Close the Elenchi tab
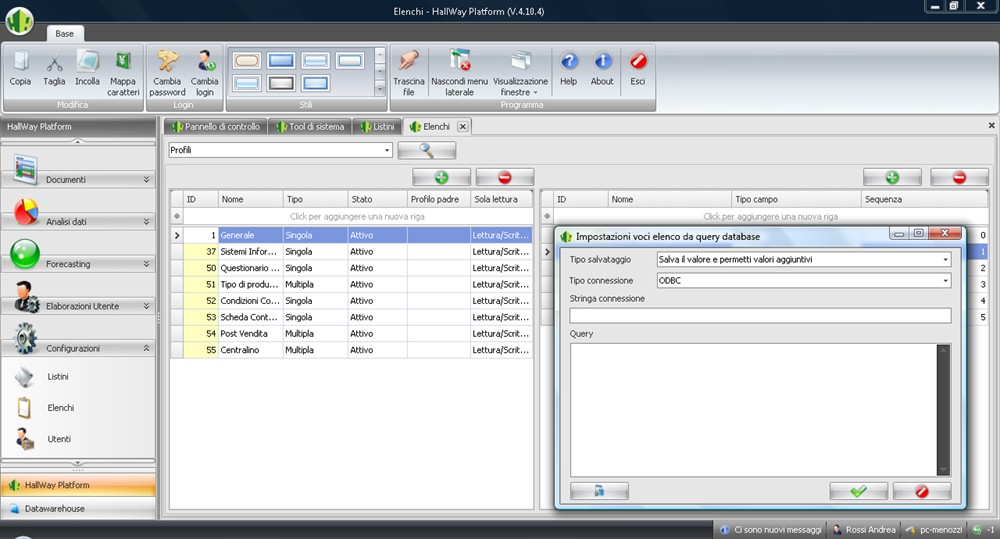The width and height of the screenshot is (1000, 539). click(x=463, y=127)
